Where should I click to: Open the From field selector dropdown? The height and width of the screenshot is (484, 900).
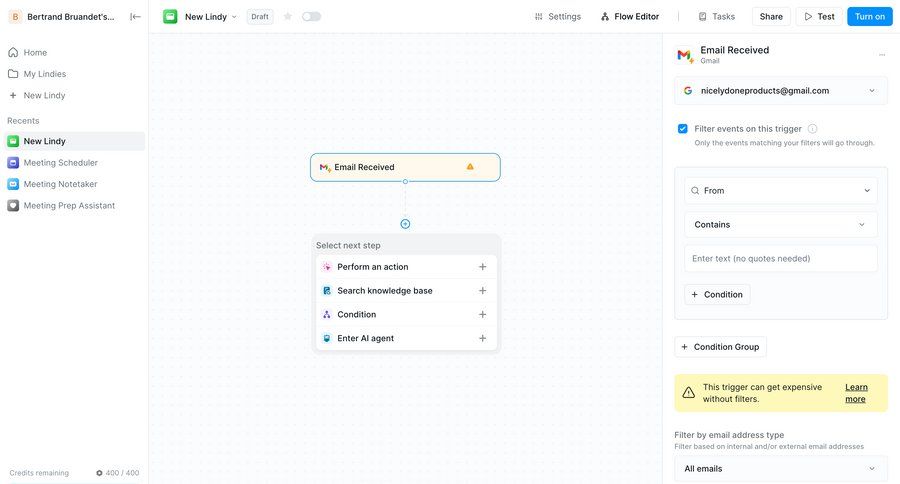point(781,191)
